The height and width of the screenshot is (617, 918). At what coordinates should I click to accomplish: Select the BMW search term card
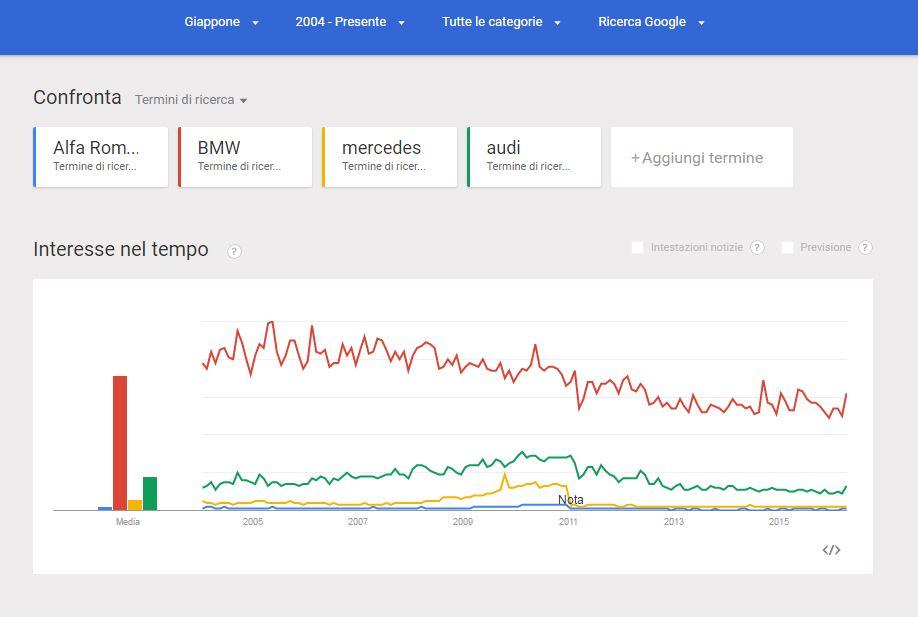[x=245, y=157]
